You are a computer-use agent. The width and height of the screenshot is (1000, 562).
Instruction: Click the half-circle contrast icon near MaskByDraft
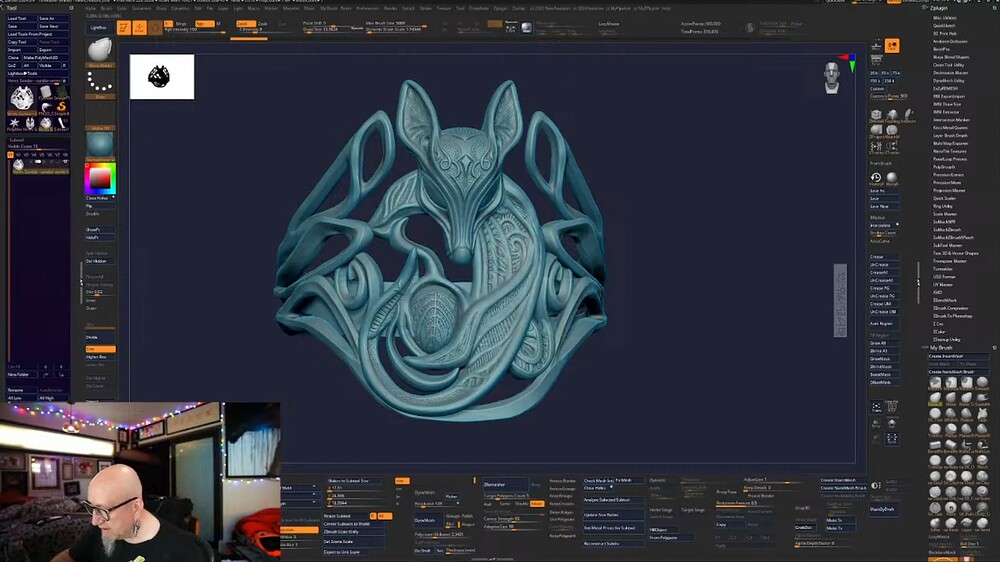[876, 485]
